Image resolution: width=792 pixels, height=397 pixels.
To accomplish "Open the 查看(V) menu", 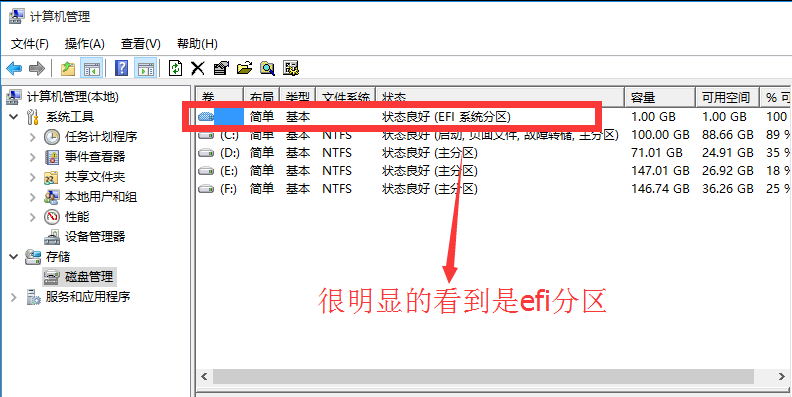I will click(141, 43).
